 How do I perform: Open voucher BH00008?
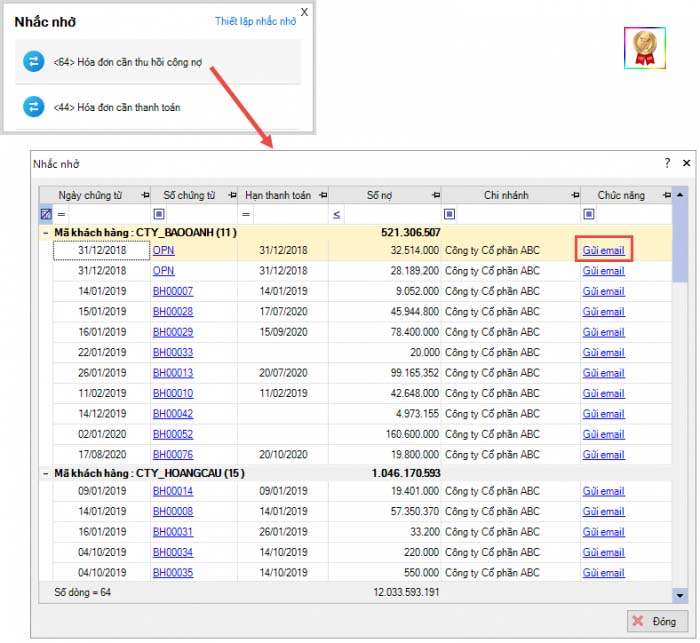tap(173, 512)
